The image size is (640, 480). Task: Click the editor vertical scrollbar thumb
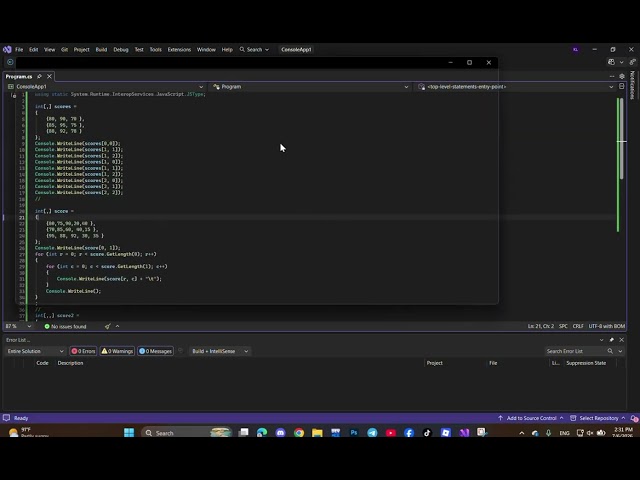point(622,138)
